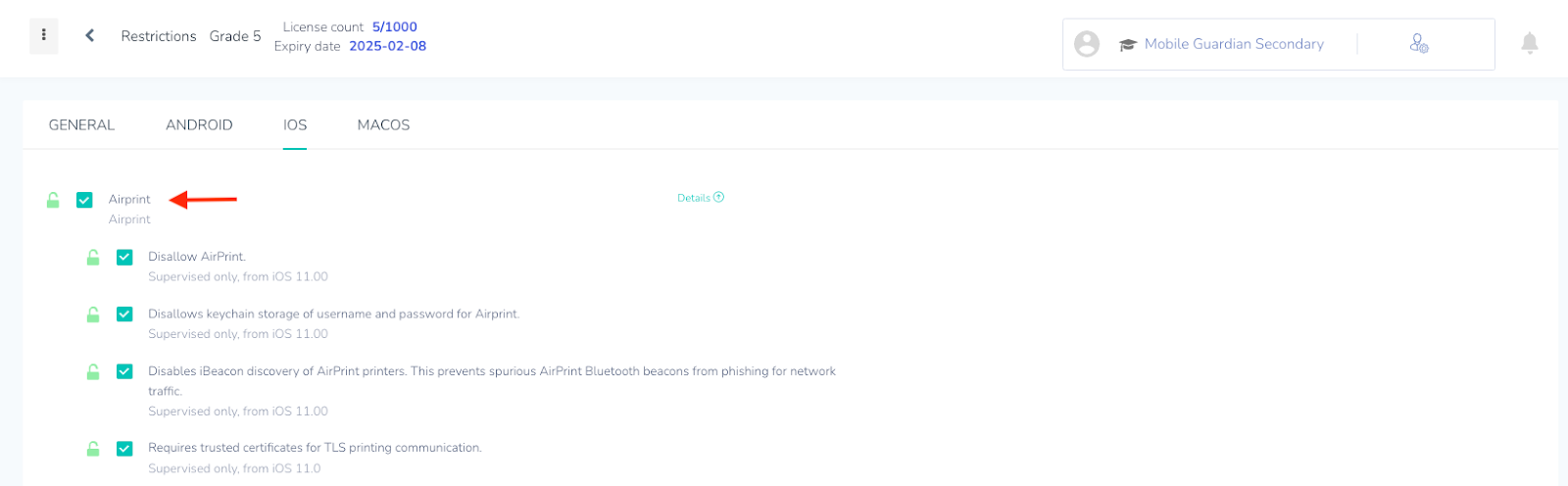
Task: Click the Restrictions breadcrumb
Action: [159, 36]
